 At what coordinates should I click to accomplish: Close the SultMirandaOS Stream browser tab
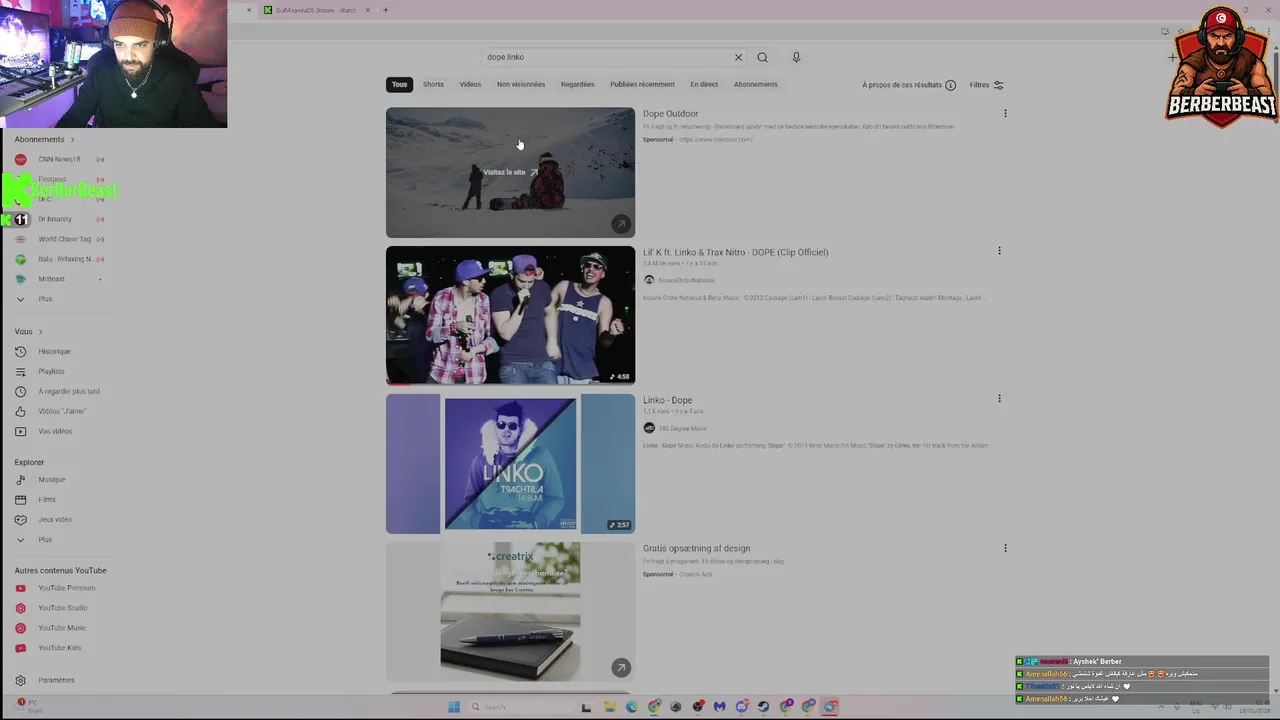click(368, 10)
